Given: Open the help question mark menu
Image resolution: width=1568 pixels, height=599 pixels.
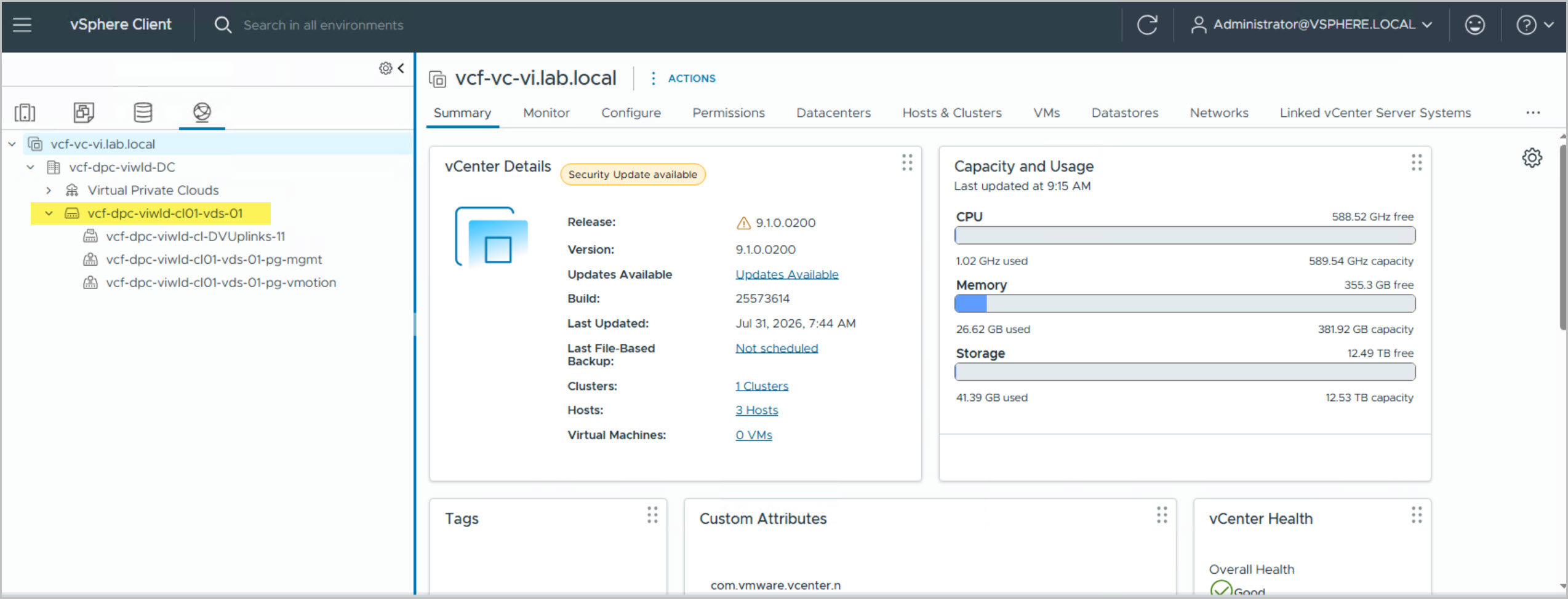Looking at the screenshot, I should (x=1535, y=25).
